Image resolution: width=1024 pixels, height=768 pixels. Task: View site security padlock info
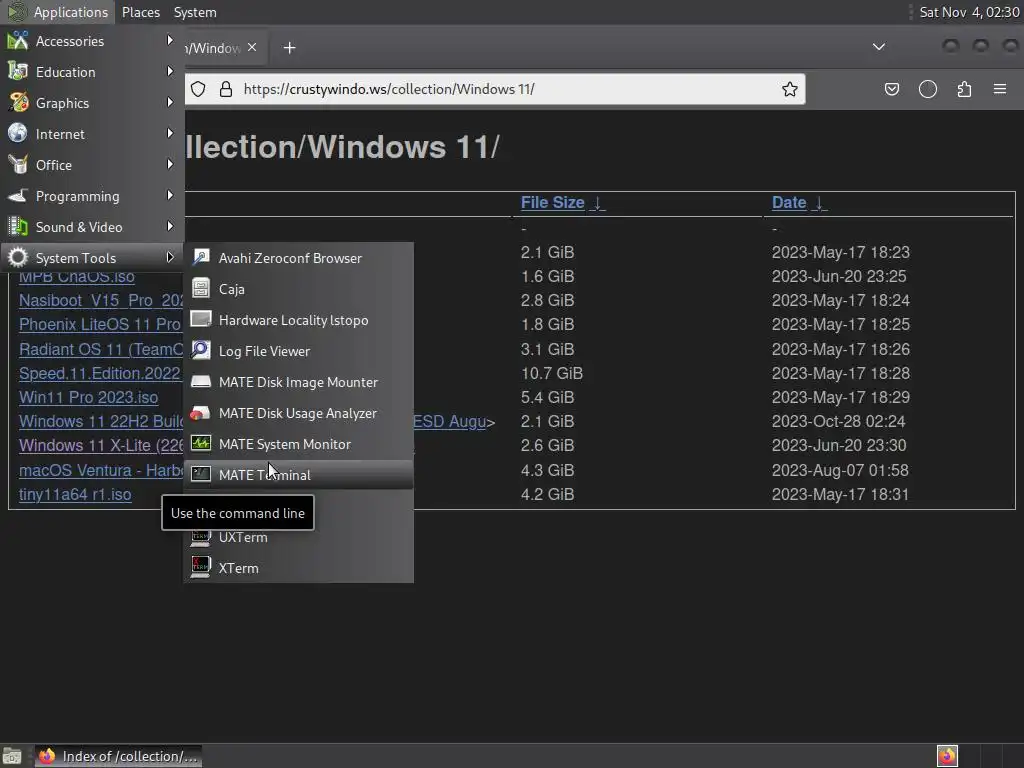226,89
